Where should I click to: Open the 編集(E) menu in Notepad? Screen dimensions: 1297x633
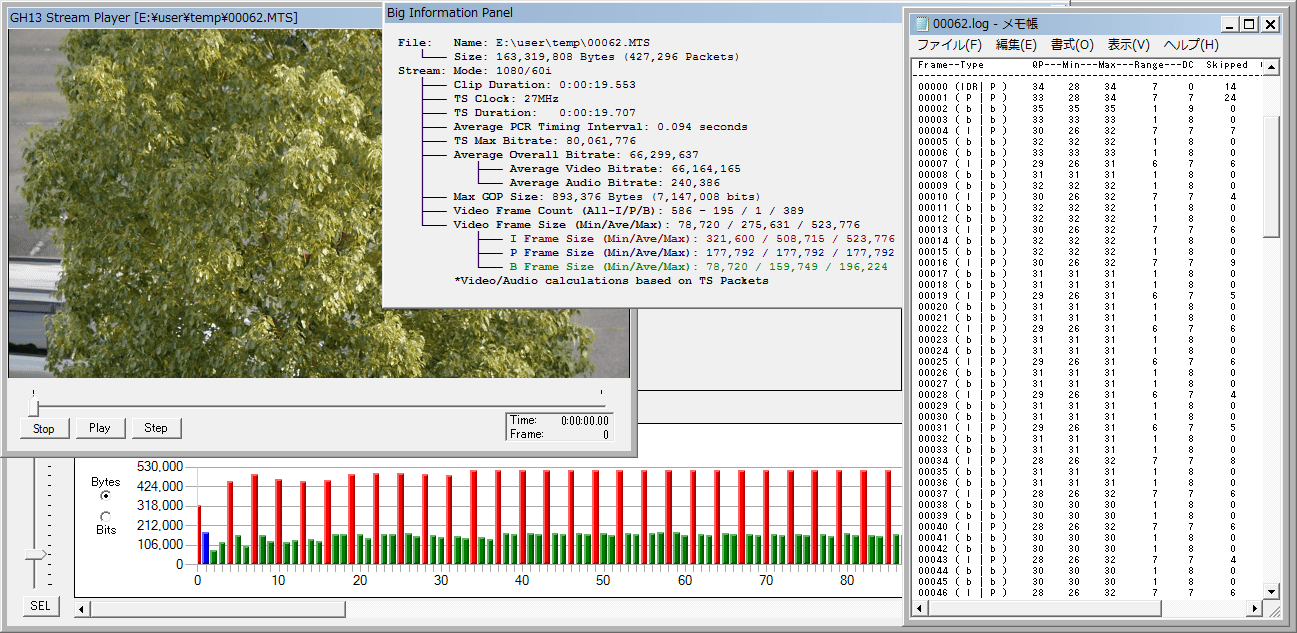click(1015, 45)
